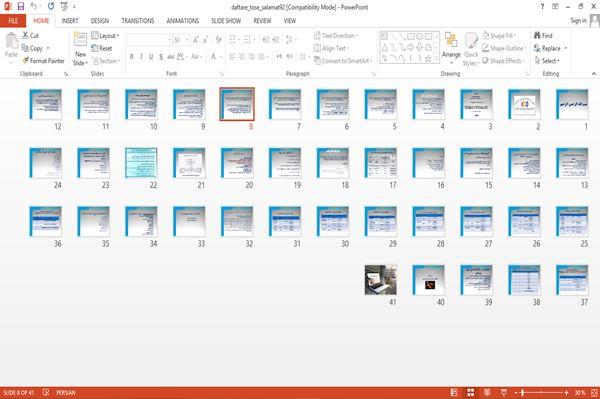Open the Arrange tool
The height and width of the screenshot is (399, 600).
click(451, 46)
